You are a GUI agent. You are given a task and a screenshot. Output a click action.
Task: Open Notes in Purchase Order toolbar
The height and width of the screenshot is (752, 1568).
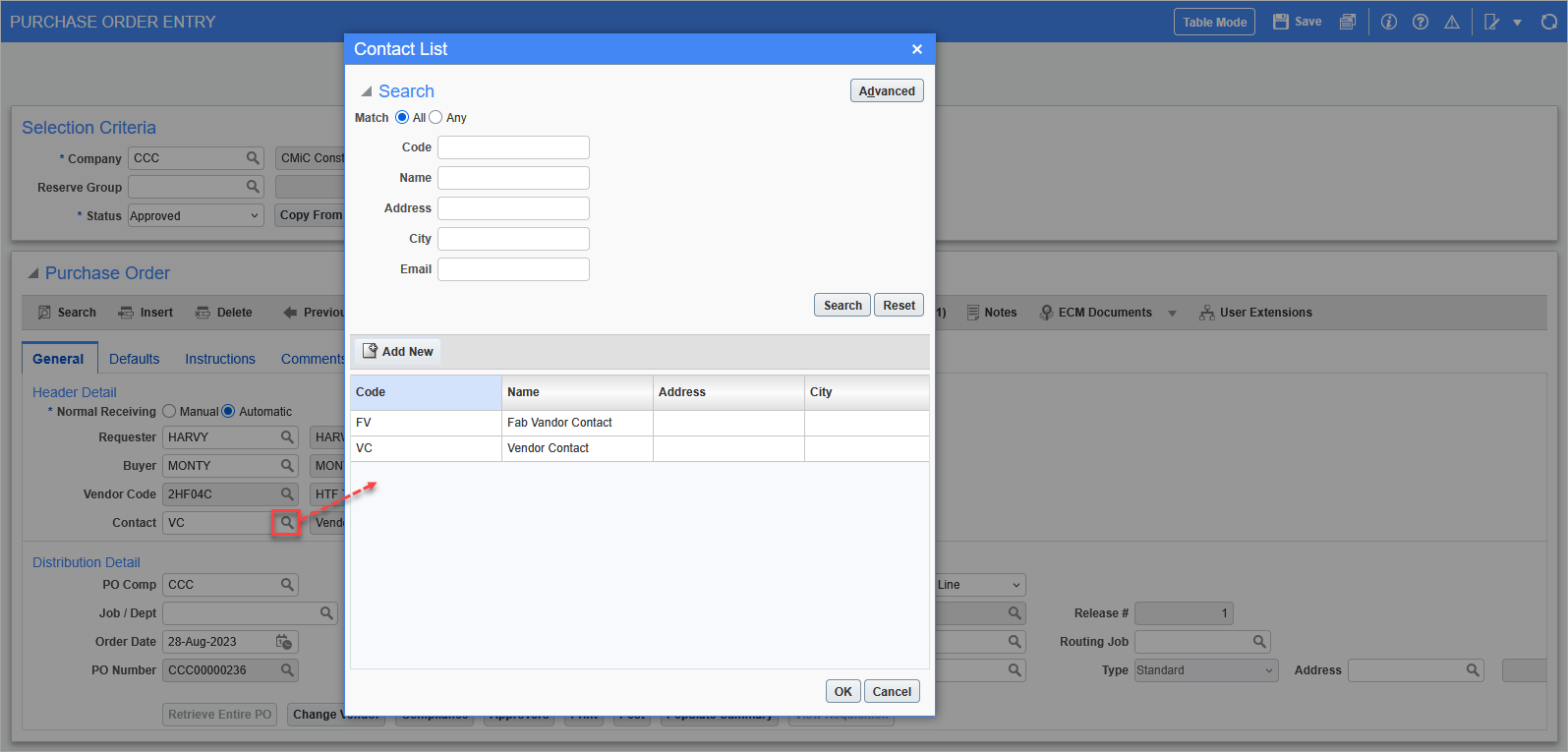coord(992,313)
